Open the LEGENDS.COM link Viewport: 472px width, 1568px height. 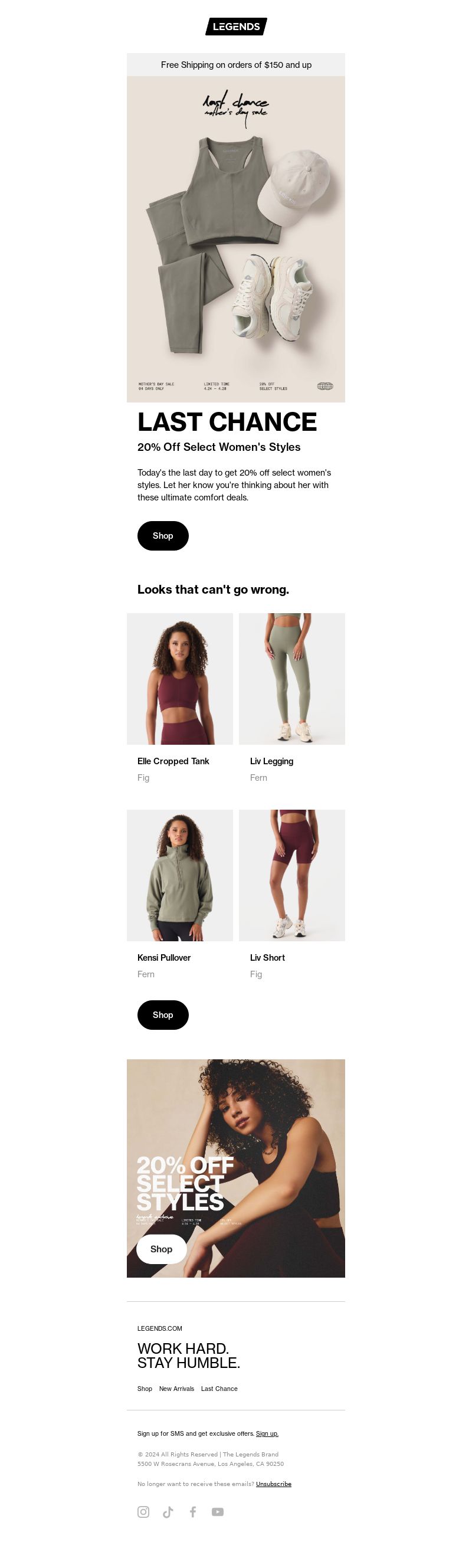(160, 1328)
